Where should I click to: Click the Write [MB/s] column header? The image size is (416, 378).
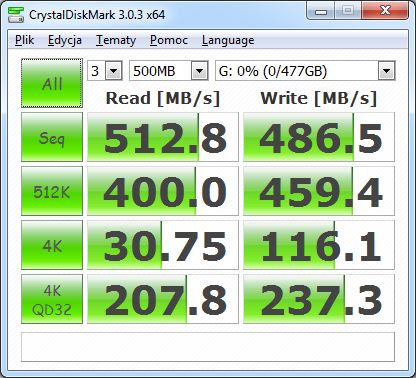[x=319, y=98]
